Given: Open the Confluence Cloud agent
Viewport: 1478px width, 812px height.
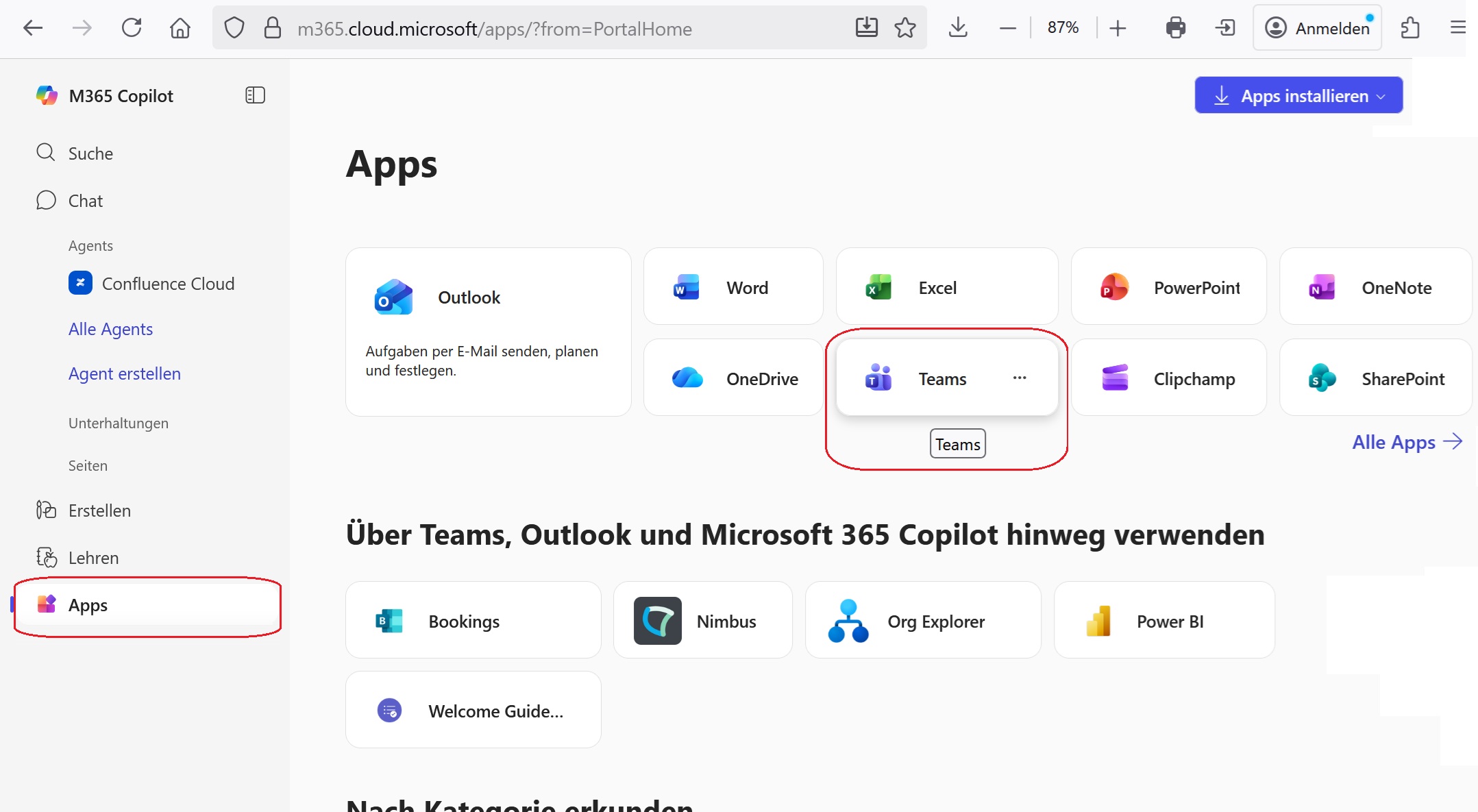Looking at the screenshot, I should tap(168, 283).
